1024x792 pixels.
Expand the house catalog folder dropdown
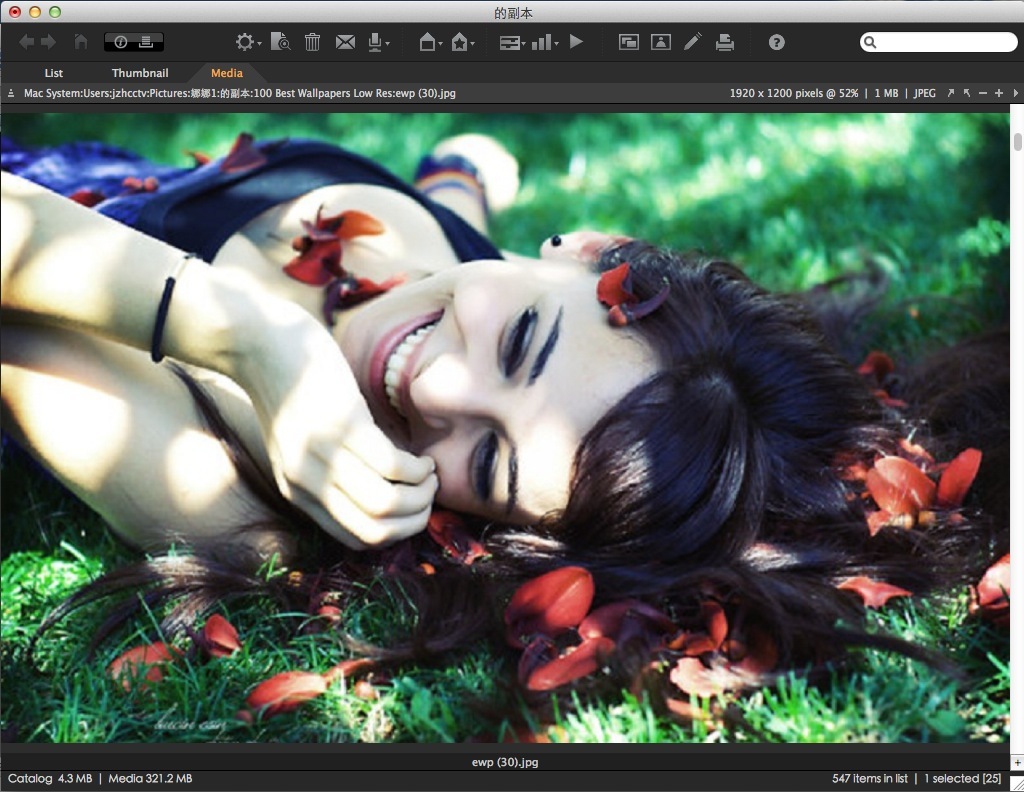(x=432, y=42)
